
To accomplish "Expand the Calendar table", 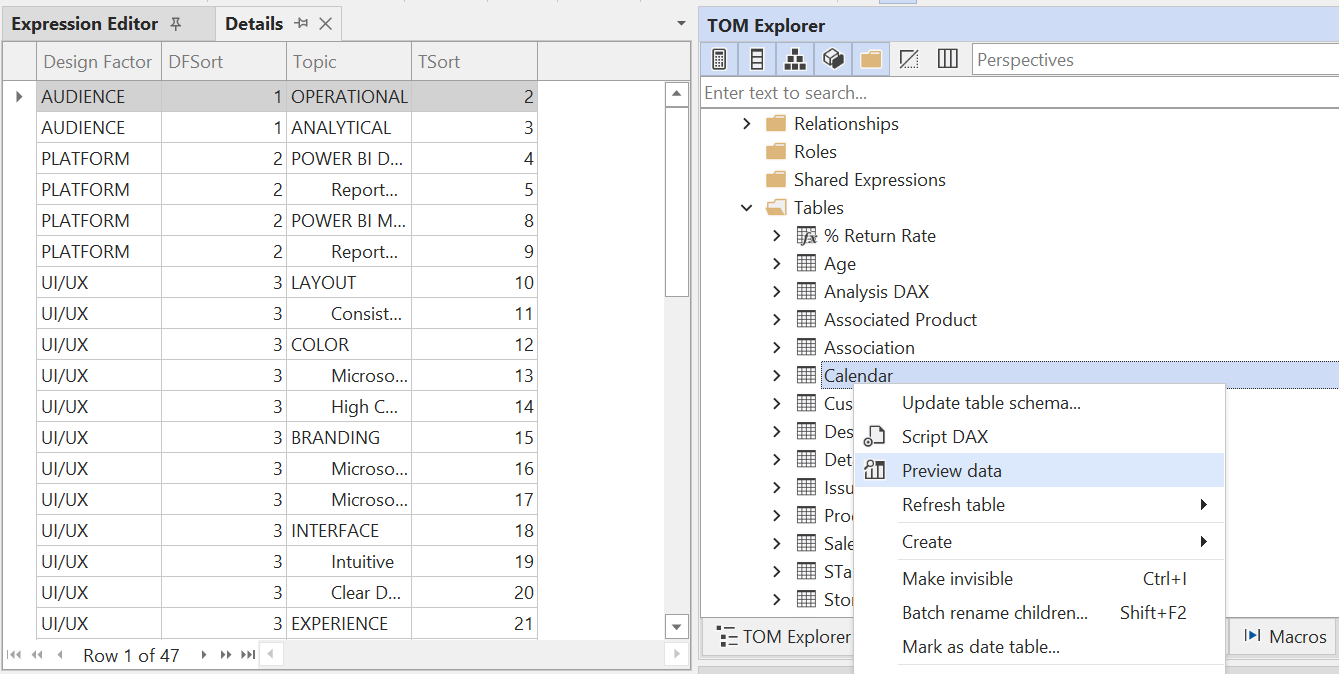I will (x=777, y=374).
